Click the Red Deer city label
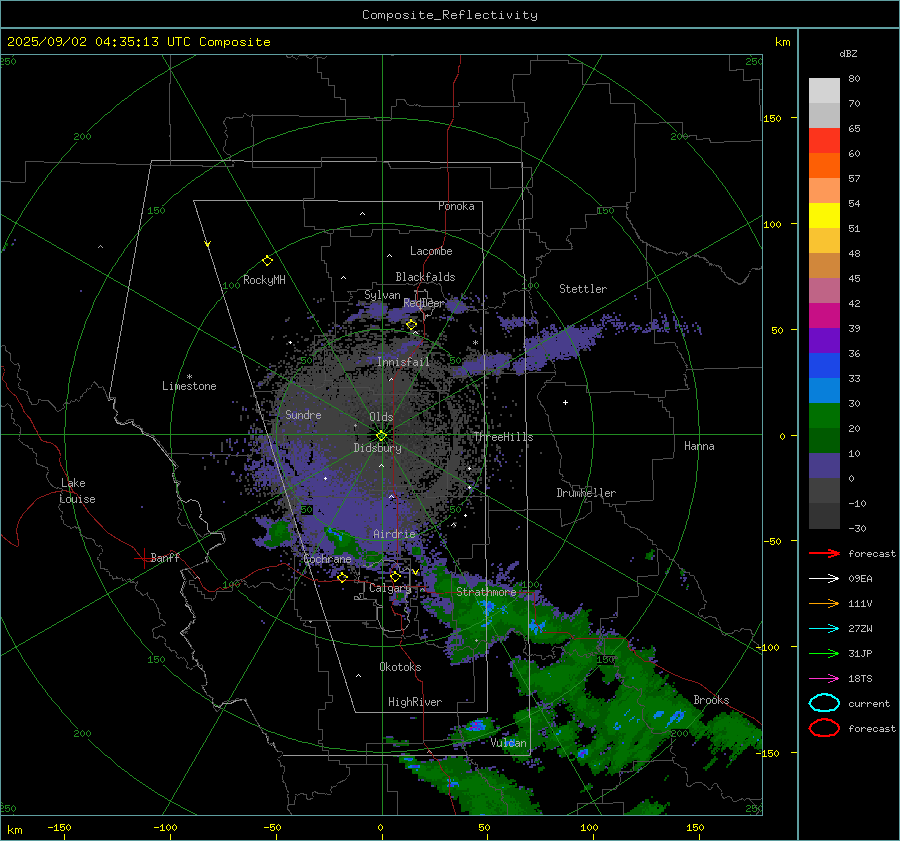 pos(424,303)
